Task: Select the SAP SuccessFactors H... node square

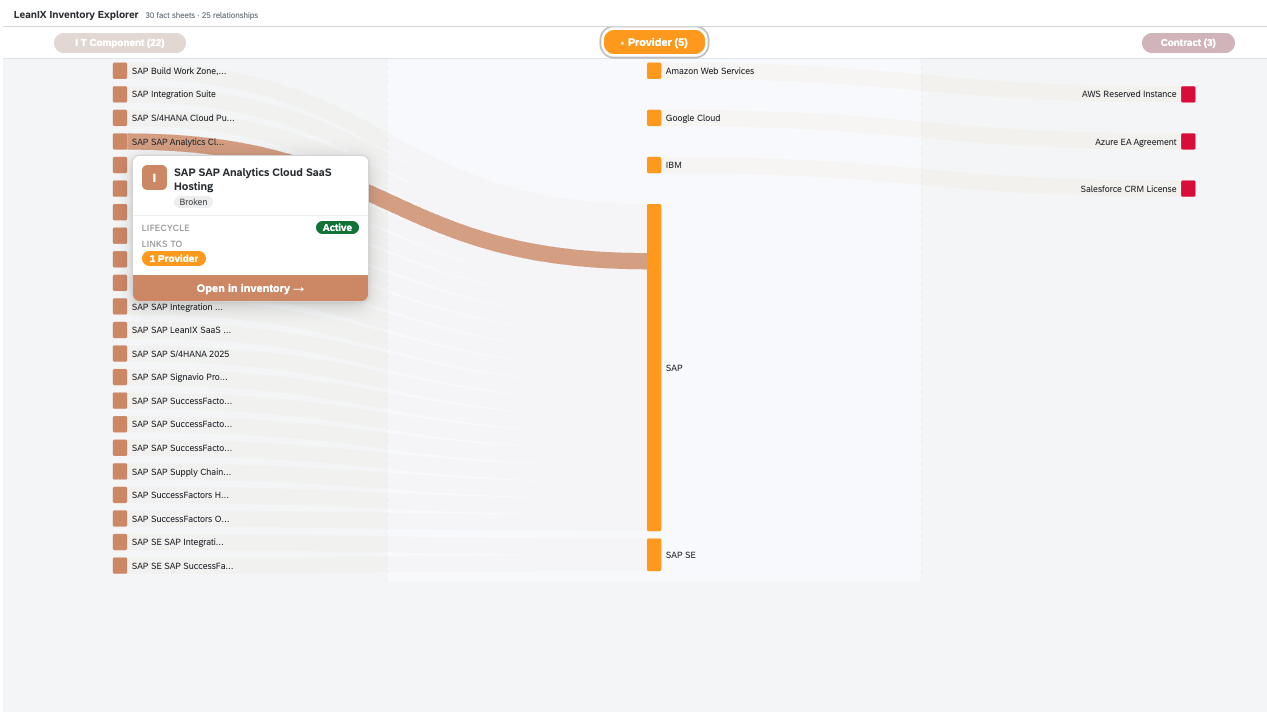Action: [x=120, y=495]
